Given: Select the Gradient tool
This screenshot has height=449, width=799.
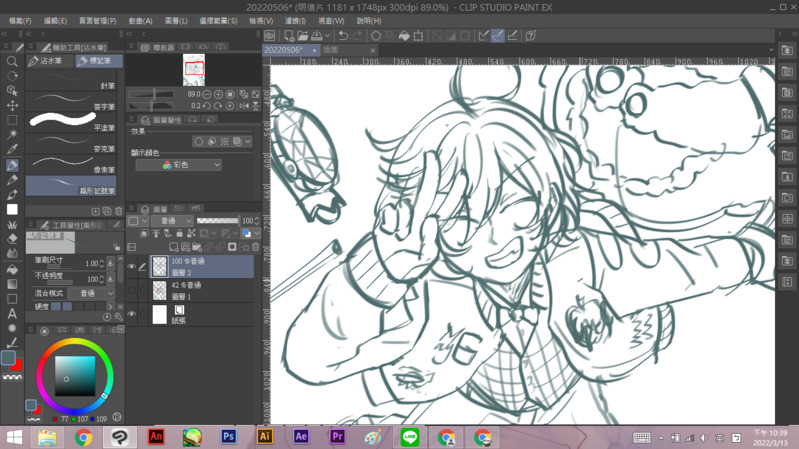Looking at the screenshot, I should tap(12, 284).
